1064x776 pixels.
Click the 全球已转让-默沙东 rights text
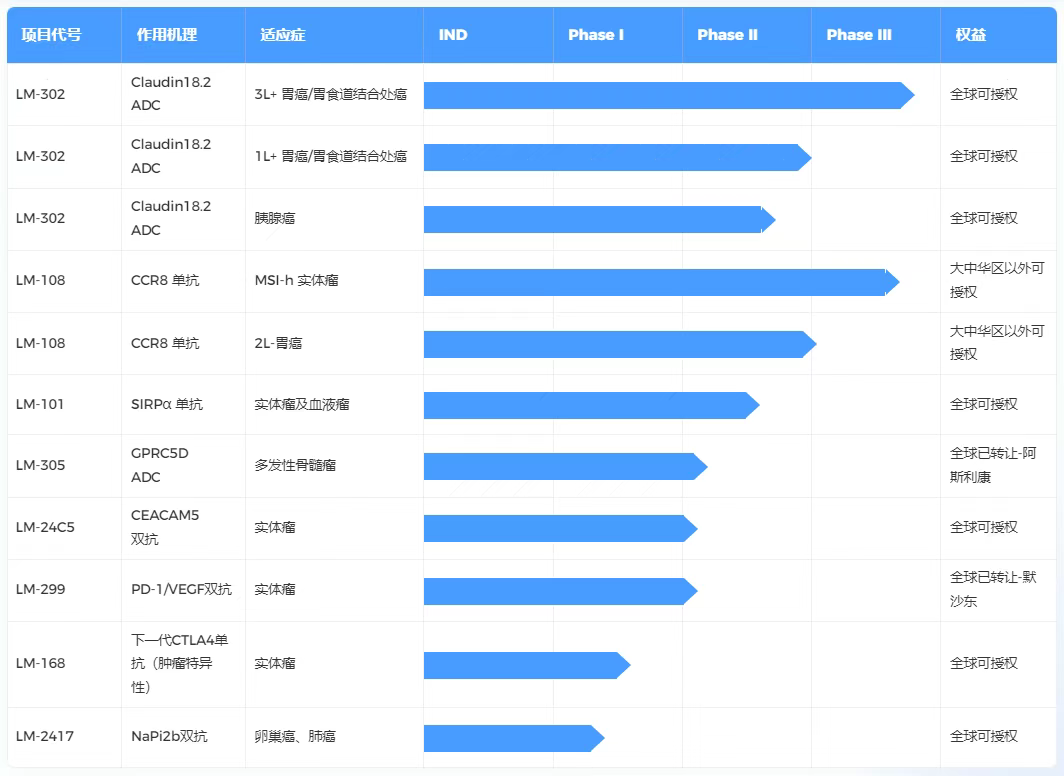[992, 589]
